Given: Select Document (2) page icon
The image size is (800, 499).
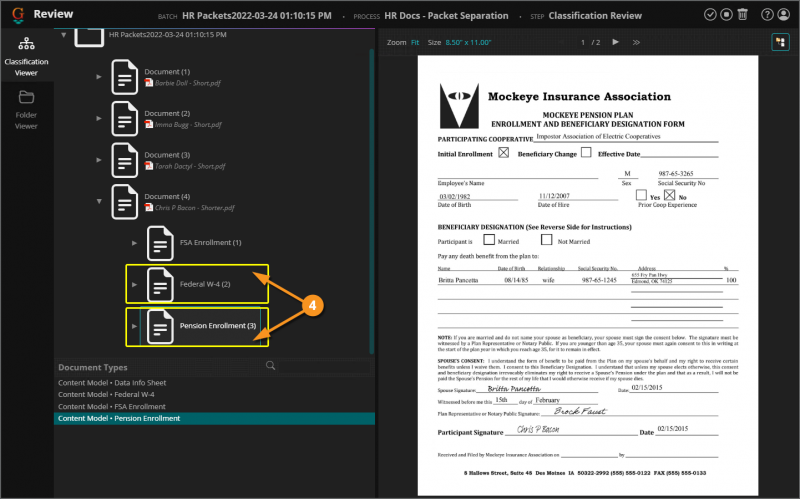Looking at the screenshot, I should coord(124,118).
